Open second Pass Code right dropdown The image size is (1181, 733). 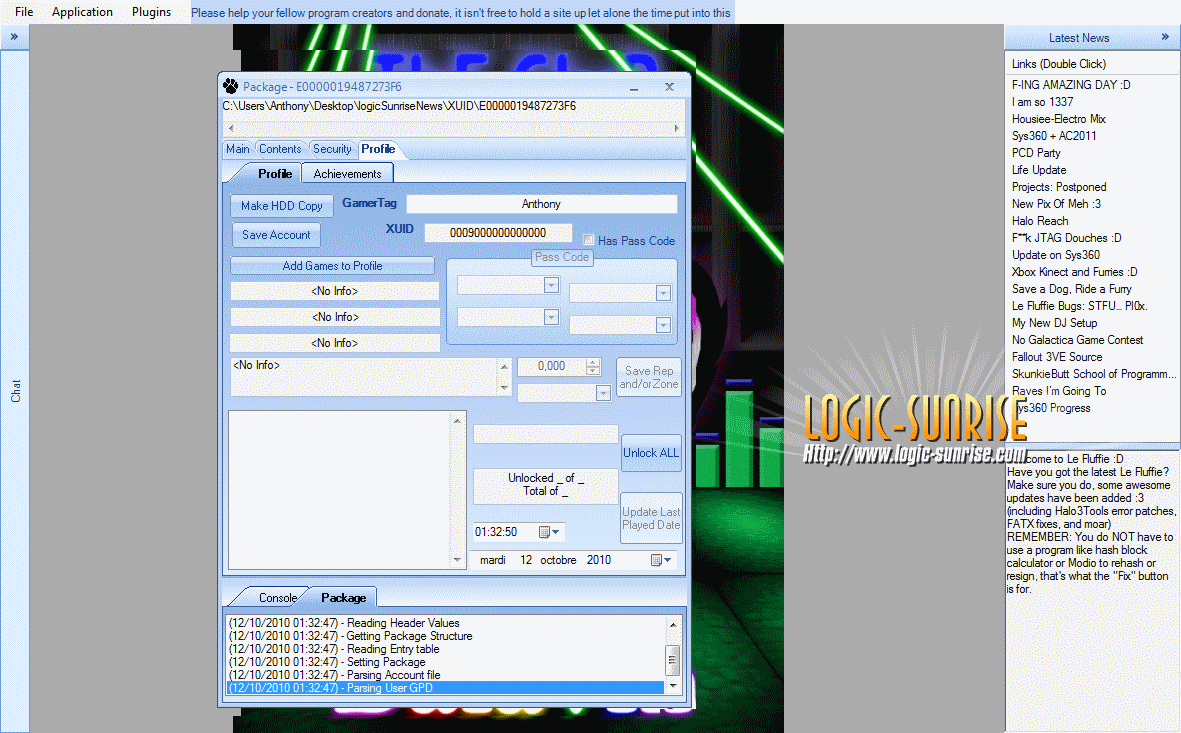663,325
